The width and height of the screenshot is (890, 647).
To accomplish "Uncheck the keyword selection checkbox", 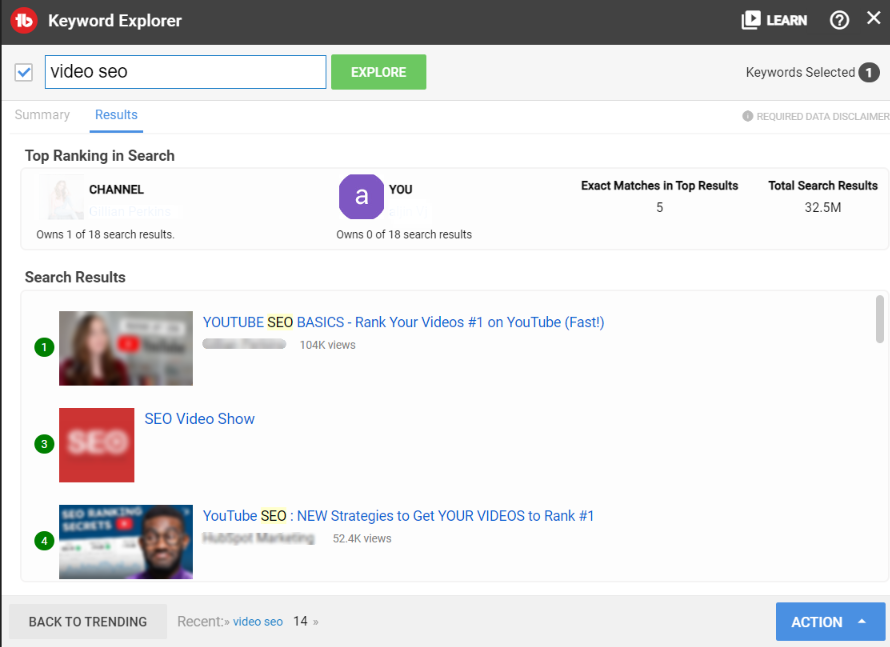I will click(x=23, y=71).
